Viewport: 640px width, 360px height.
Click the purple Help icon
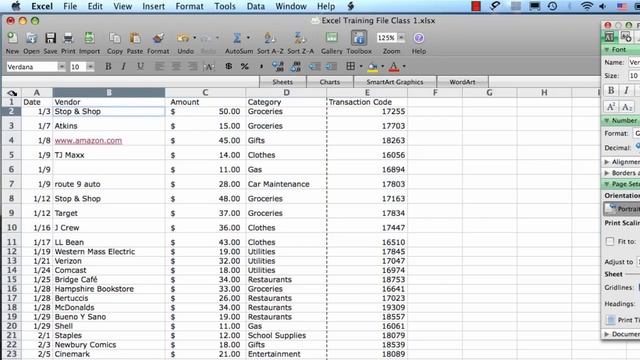coord(419,38)
